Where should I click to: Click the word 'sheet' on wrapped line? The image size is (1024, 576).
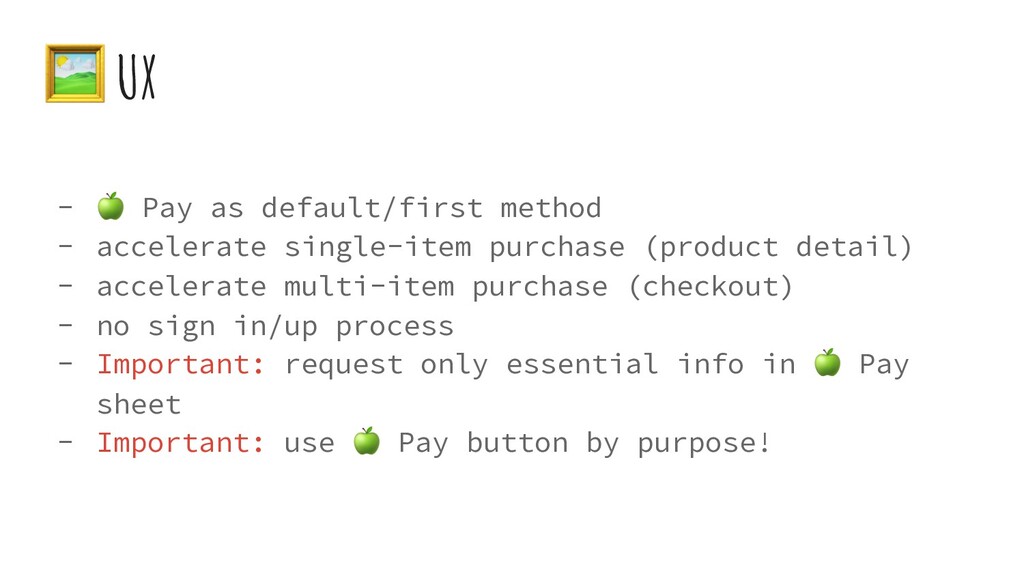(139, 404)
